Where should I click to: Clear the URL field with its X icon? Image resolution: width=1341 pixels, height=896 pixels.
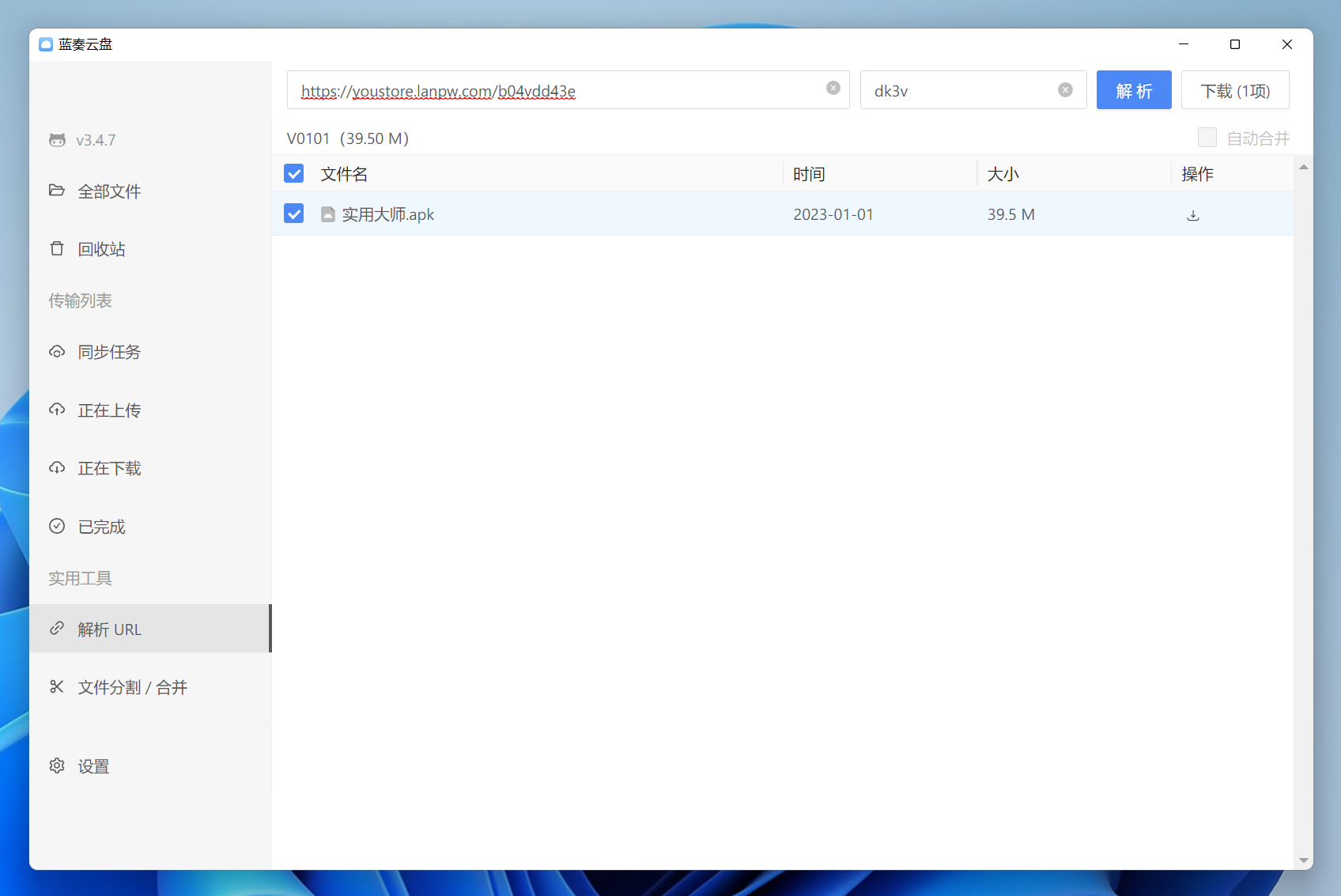click(x=833, y=88)
